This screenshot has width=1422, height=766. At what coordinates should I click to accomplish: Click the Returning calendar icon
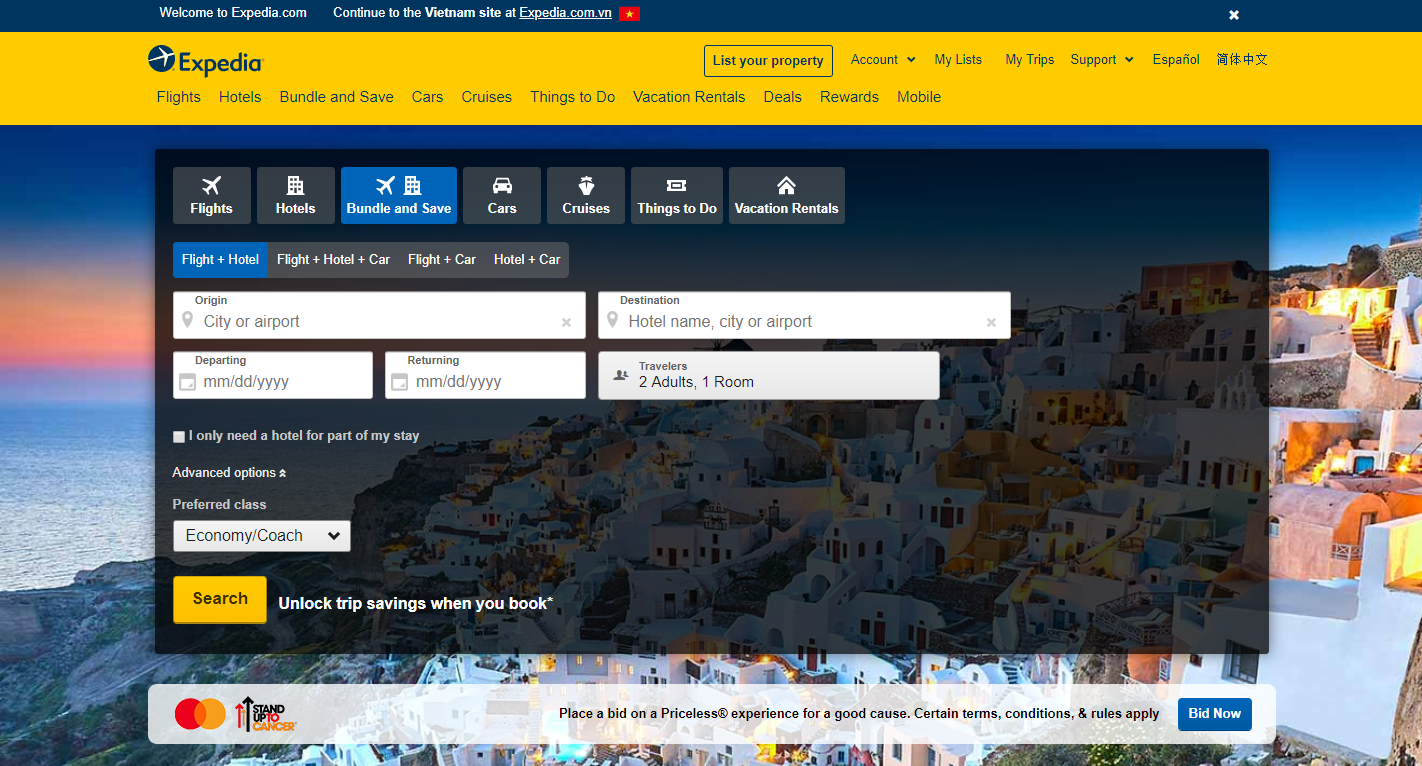pos(399,382)
